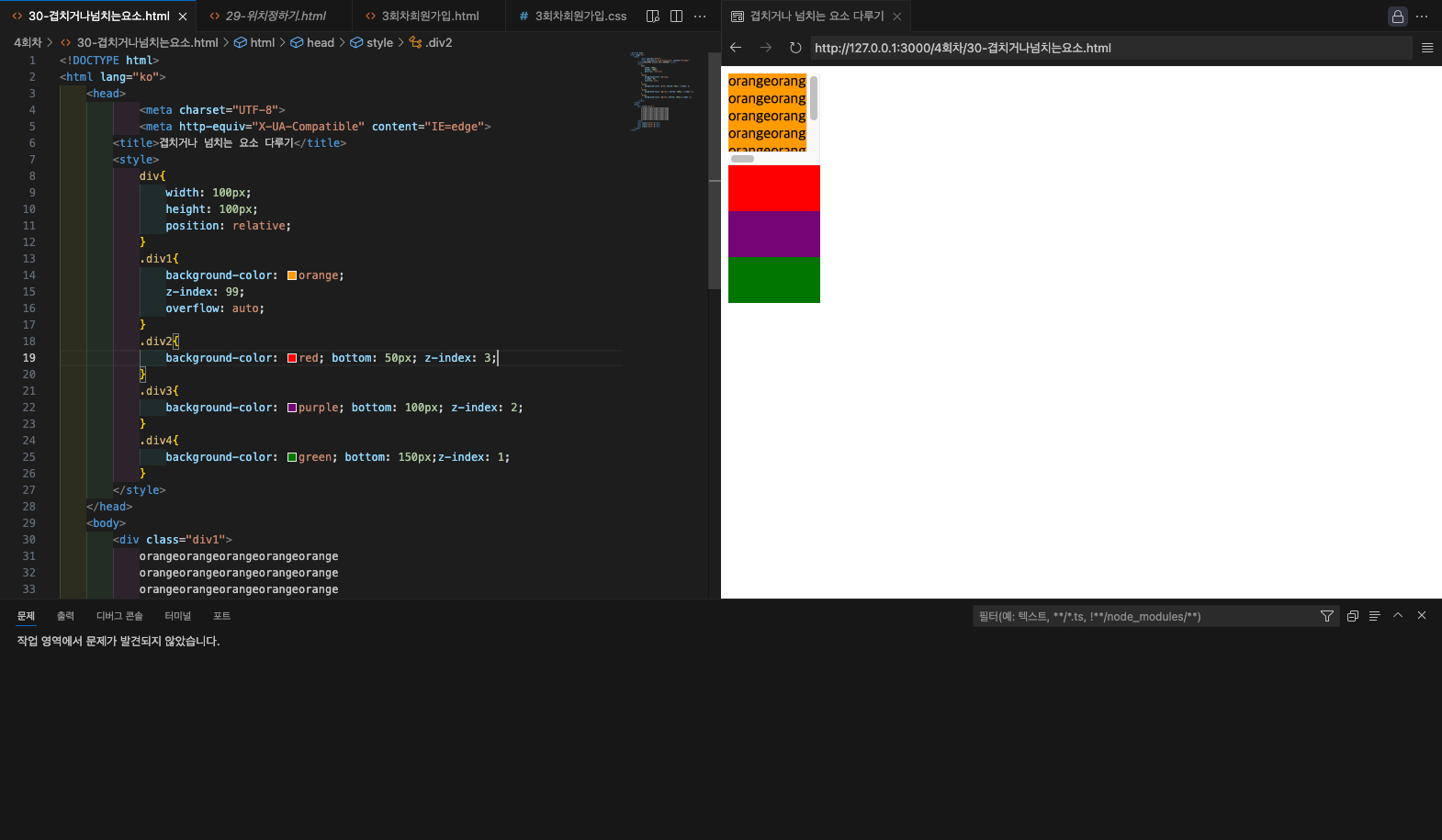Click the 'position: relative;' code line
This screenshot has height=840, width=1442.
(228, 226)
